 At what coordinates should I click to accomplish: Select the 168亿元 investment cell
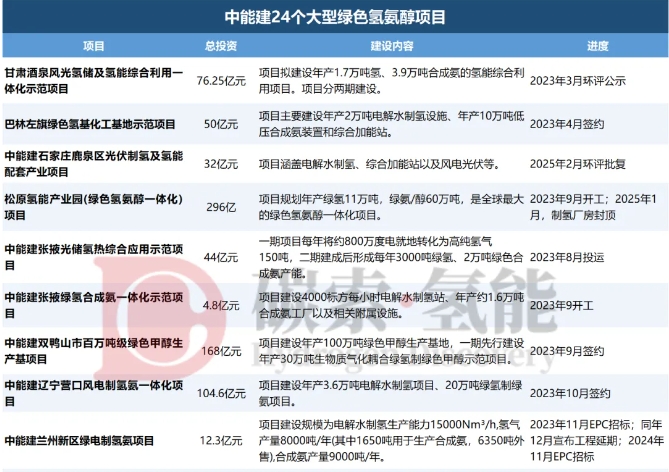tap(221, 350)
